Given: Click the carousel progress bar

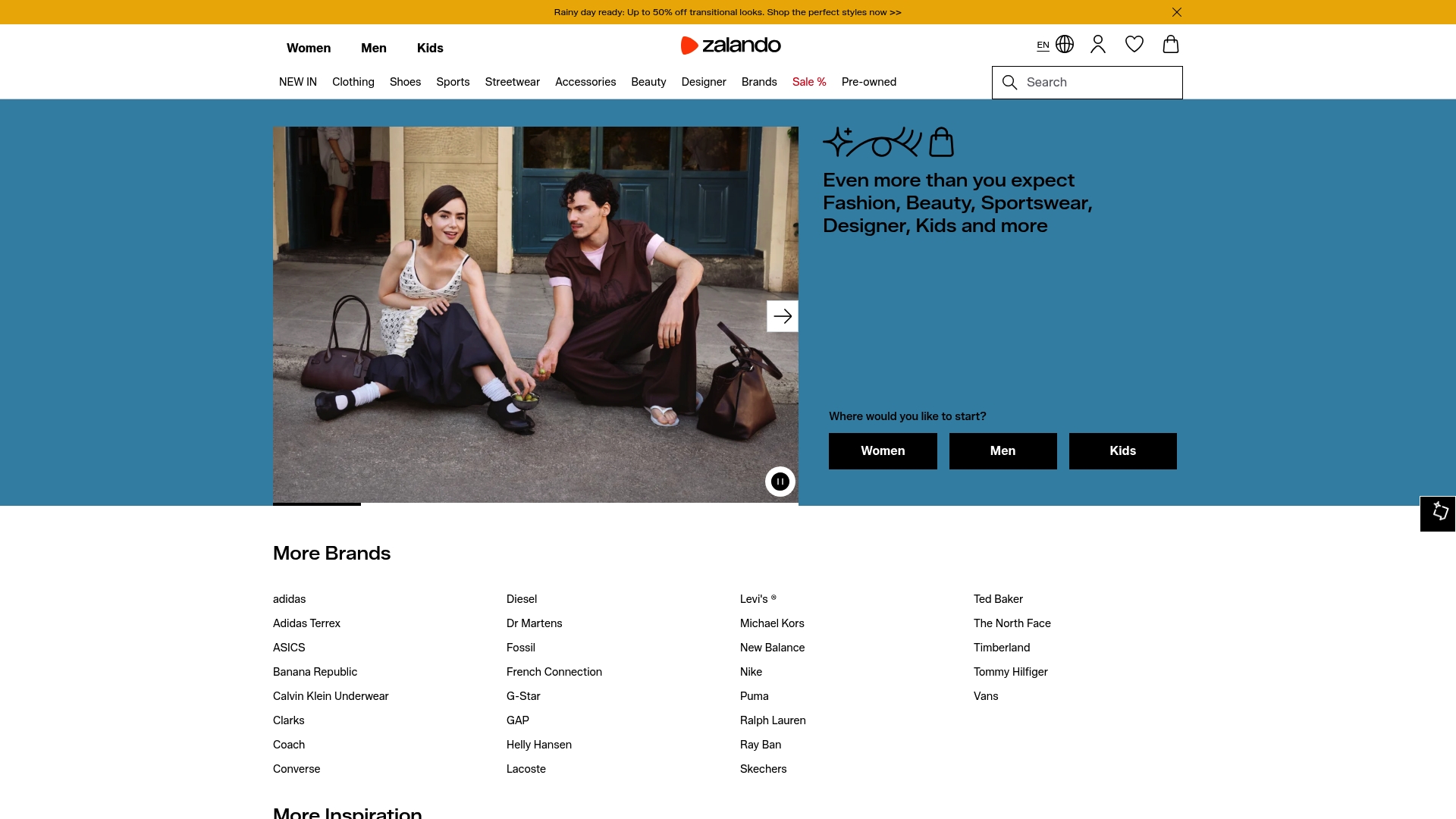Looking at the screenshot, I should (x=535, y=504).
